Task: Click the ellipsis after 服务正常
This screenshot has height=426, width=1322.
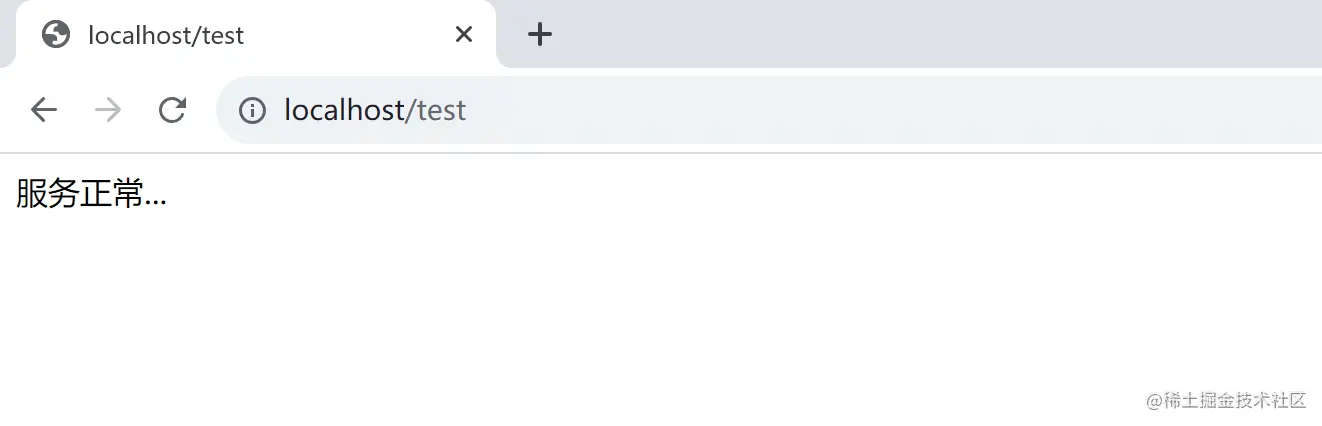Action: point(156,198)
